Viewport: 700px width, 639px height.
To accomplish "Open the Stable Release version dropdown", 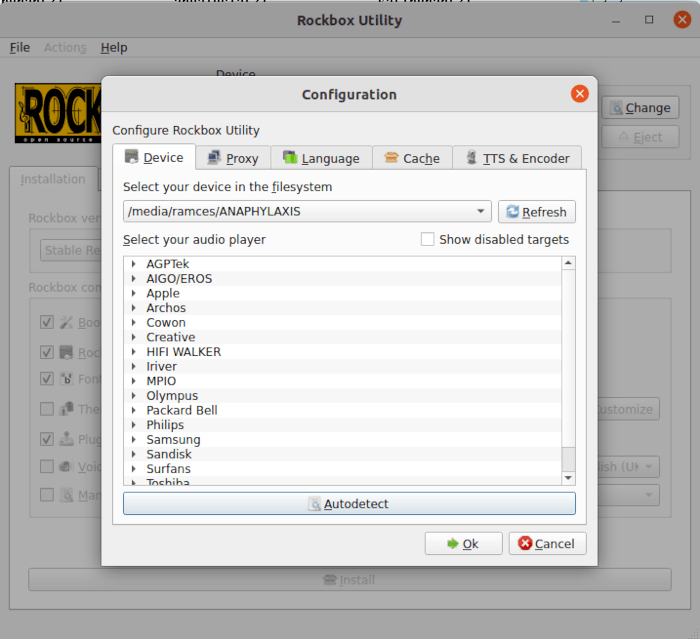I will [x=71, y=250].
